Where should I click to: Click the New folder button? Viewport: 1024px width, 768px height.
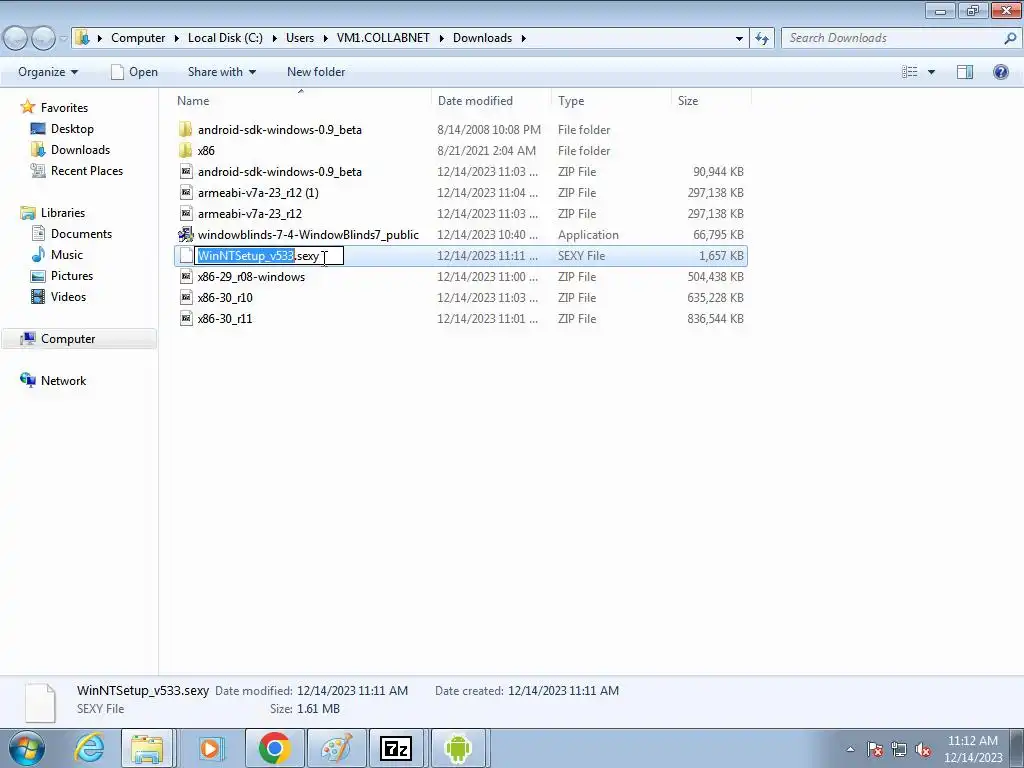point(316,72)
